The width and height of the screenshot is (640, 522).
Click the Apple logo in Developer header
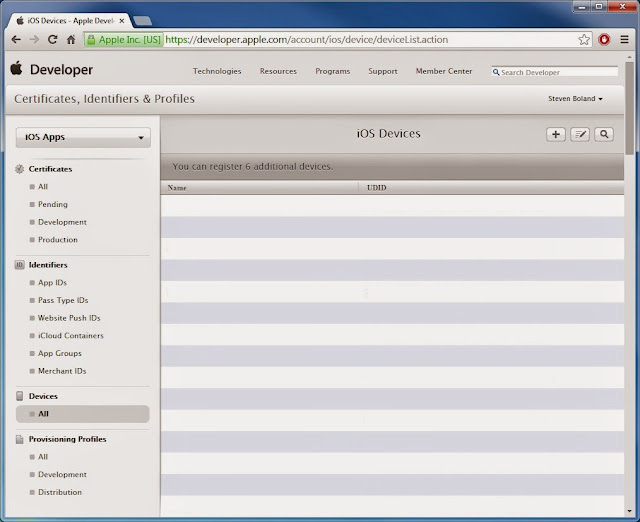tap(16, 68)
